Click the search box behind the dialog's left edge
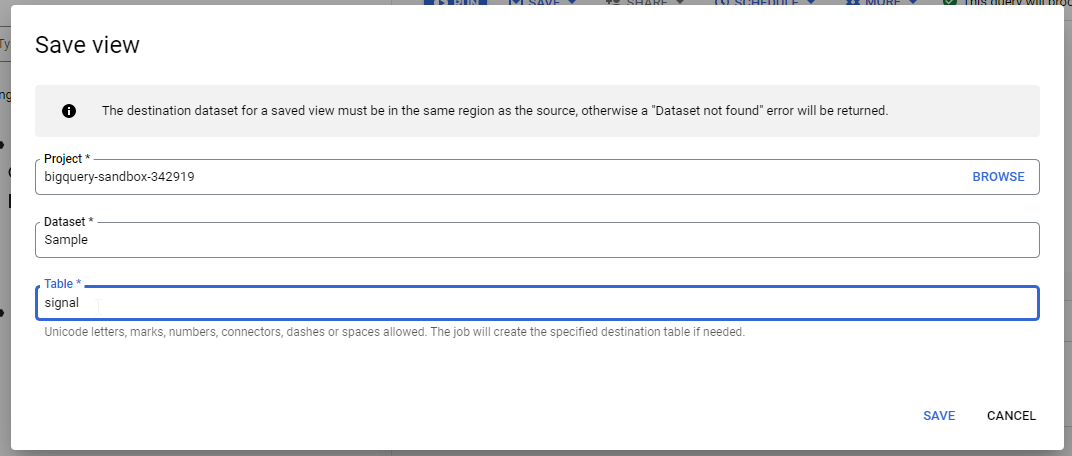Viewport: 1072px width, 456px height. pyautogui.click(x=5, y=45)
